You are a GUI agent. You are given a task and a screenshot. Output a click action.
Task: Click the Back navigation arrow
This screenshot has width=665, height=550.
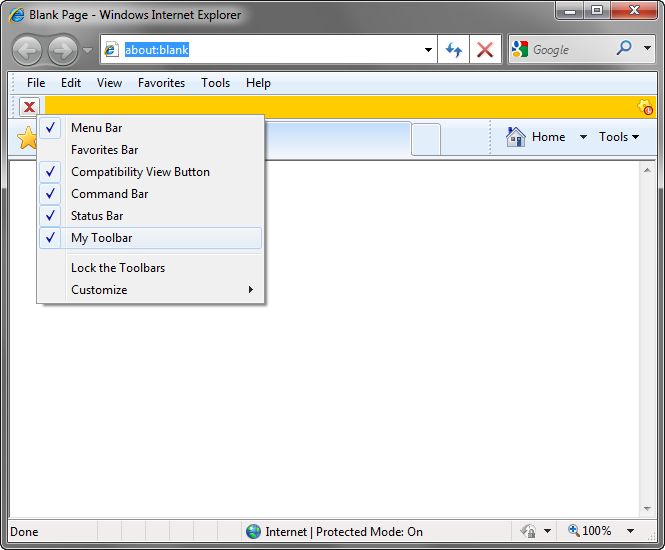(27, 50)
